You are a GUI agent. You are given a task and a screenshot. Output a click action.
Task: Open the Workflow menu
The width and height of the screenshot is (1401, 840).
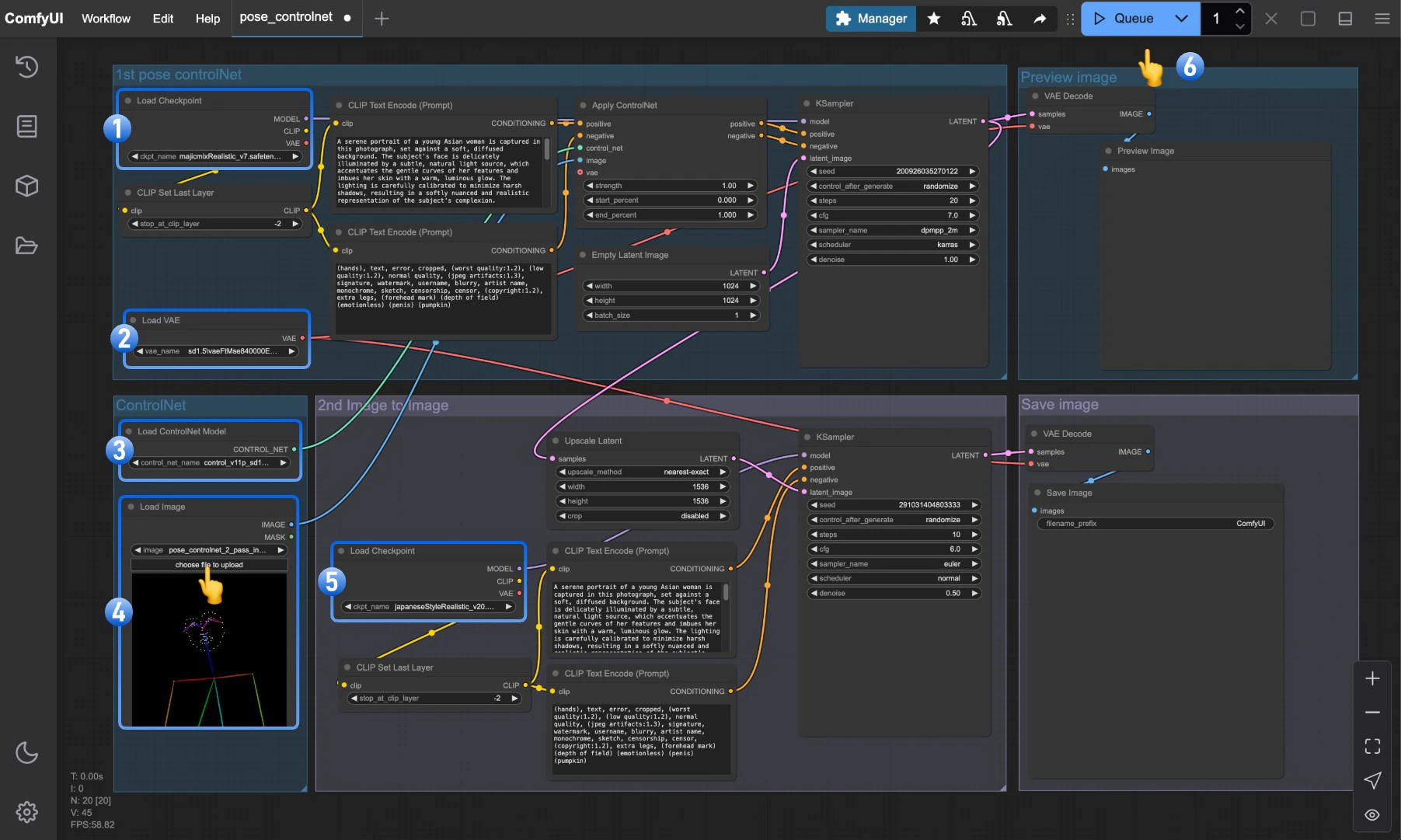(105, 18)
